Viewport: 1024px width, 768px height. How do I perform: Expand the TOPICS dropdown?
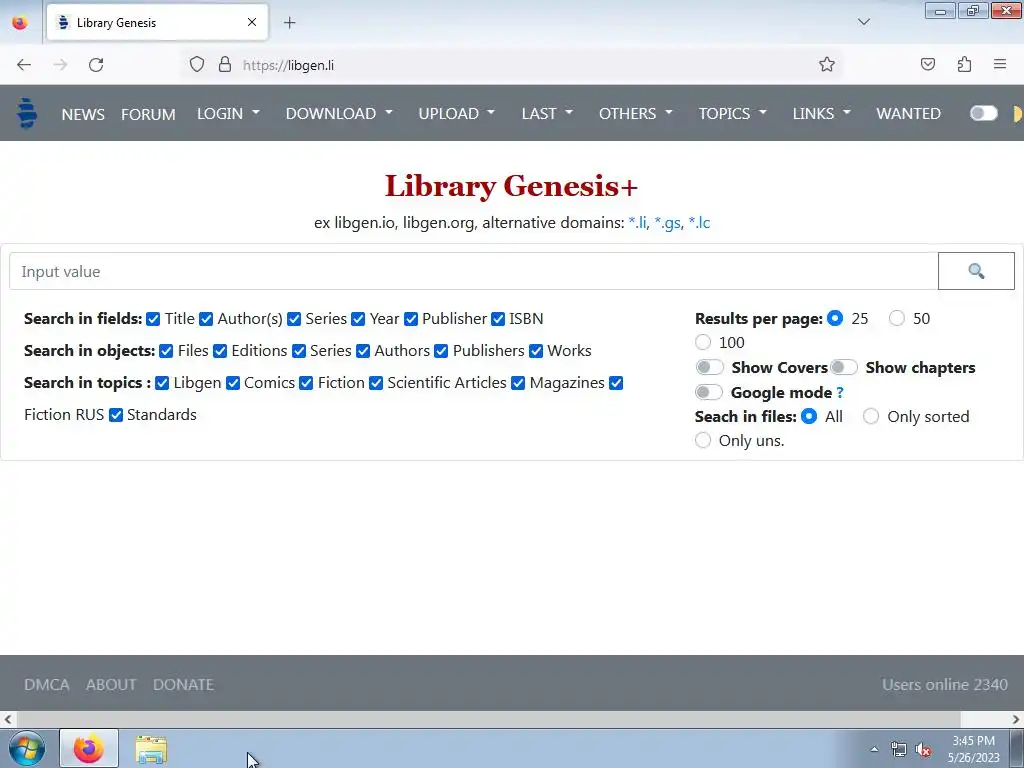pos(733,114)
